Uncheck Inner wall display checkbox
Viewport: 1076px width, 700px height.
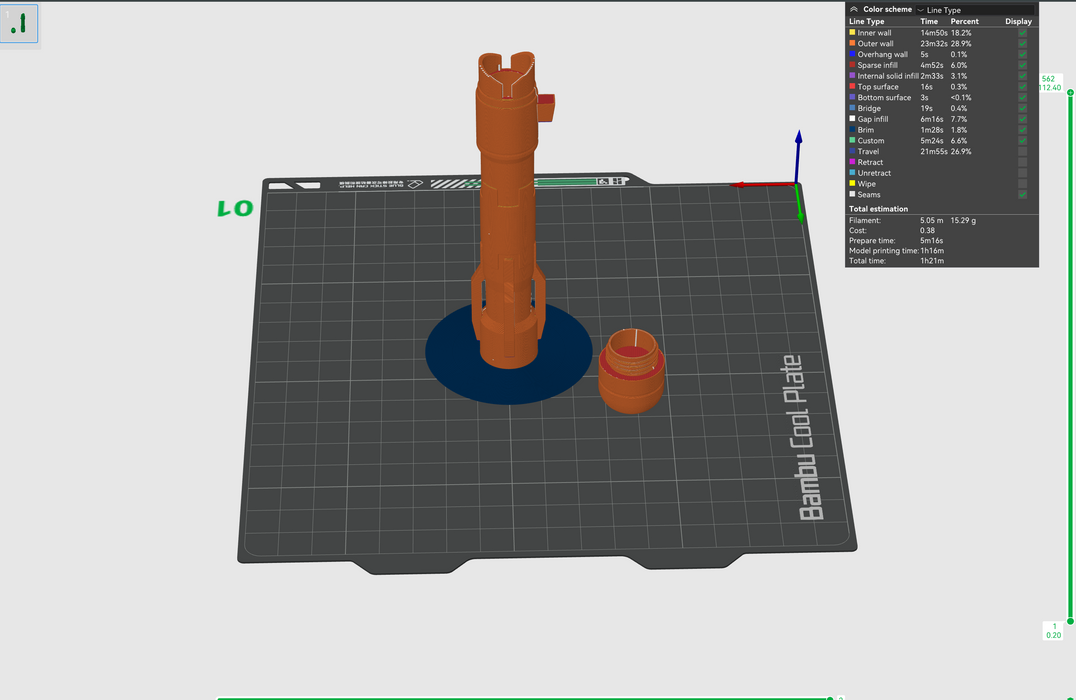tap(1021, 33)
